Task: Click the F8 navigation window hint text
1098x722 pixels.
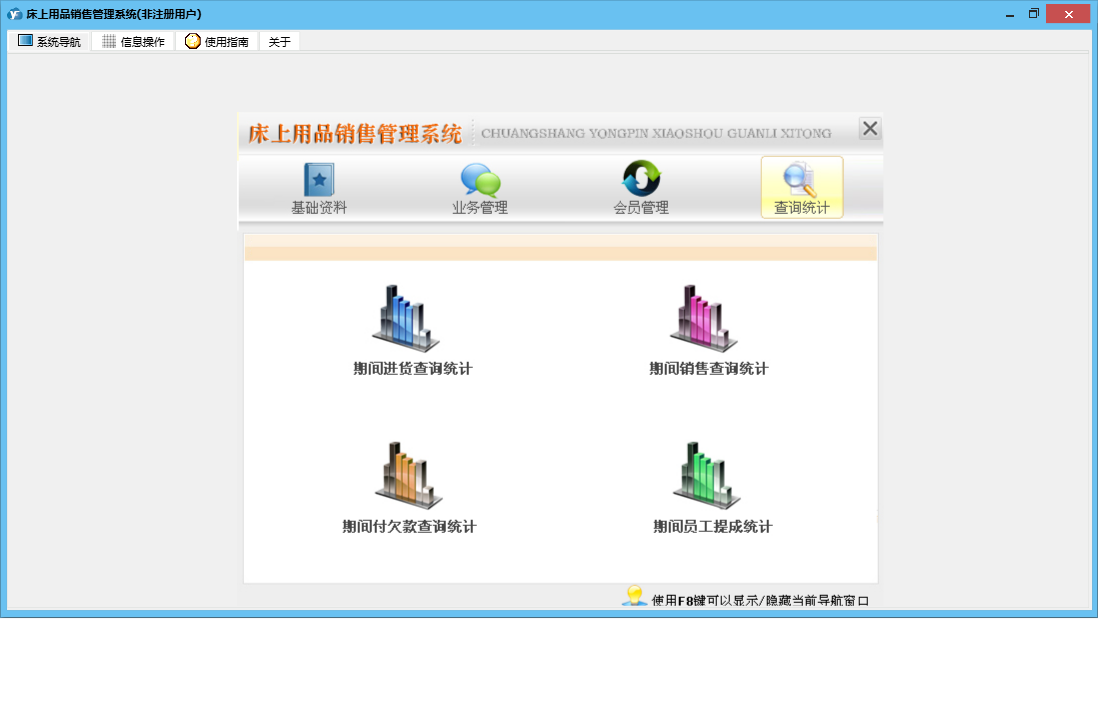Action: (x=760, y=601)
